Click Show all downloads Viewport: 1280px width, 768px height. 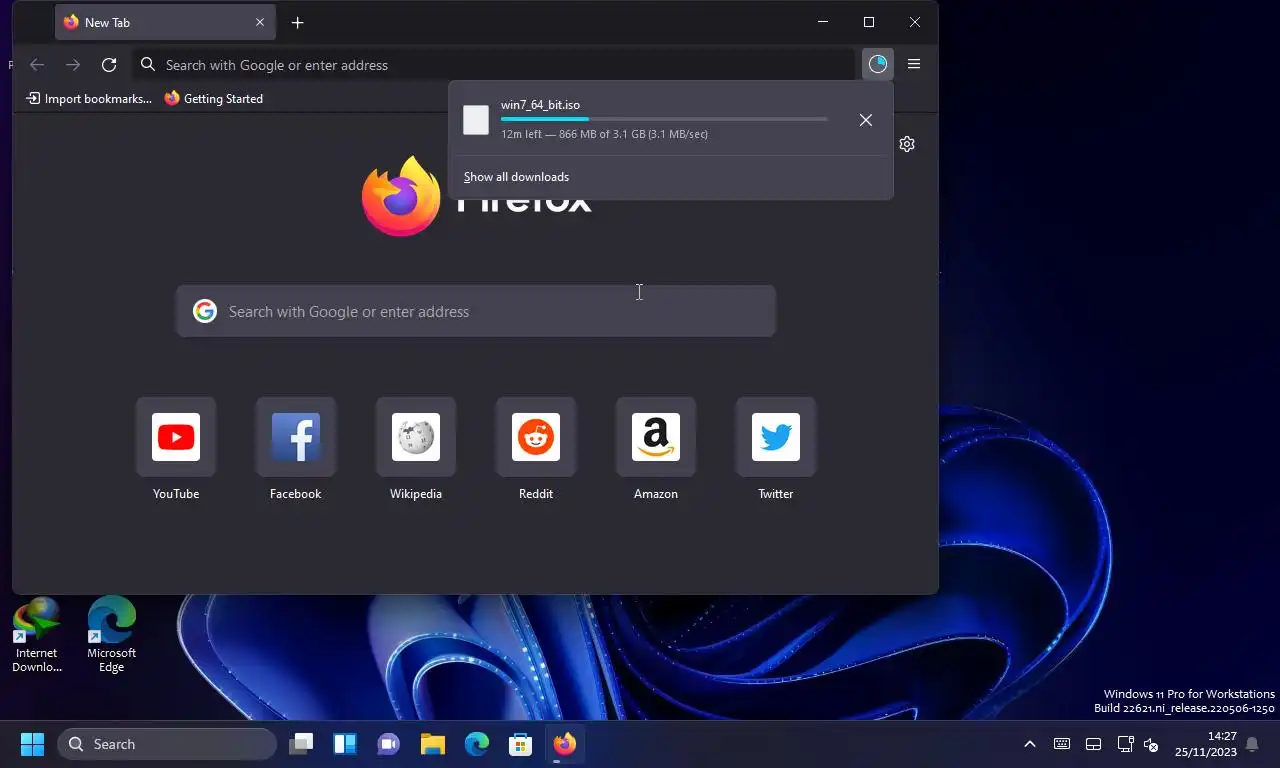click(x=516, y=177)
